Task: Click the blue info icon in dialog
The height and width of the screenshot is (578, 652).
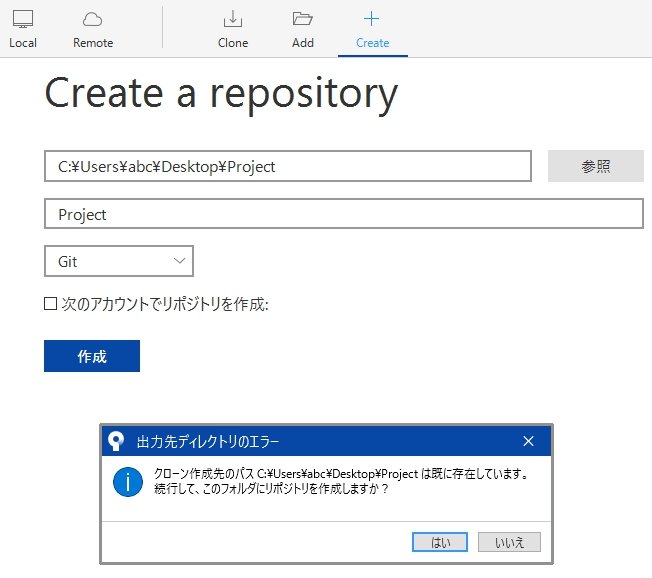Action: click(128, 482)
